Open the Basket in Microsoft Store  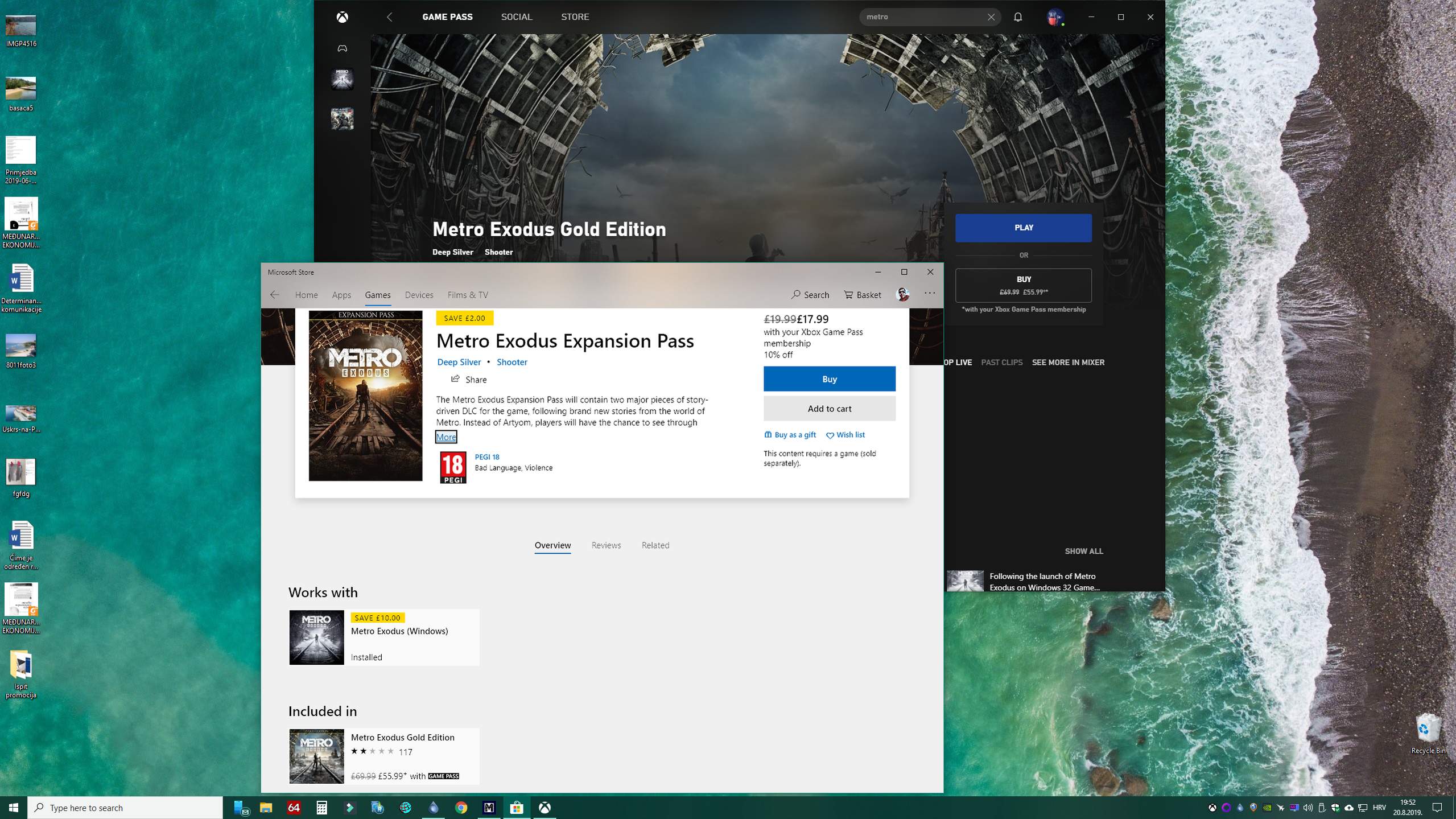863,295
